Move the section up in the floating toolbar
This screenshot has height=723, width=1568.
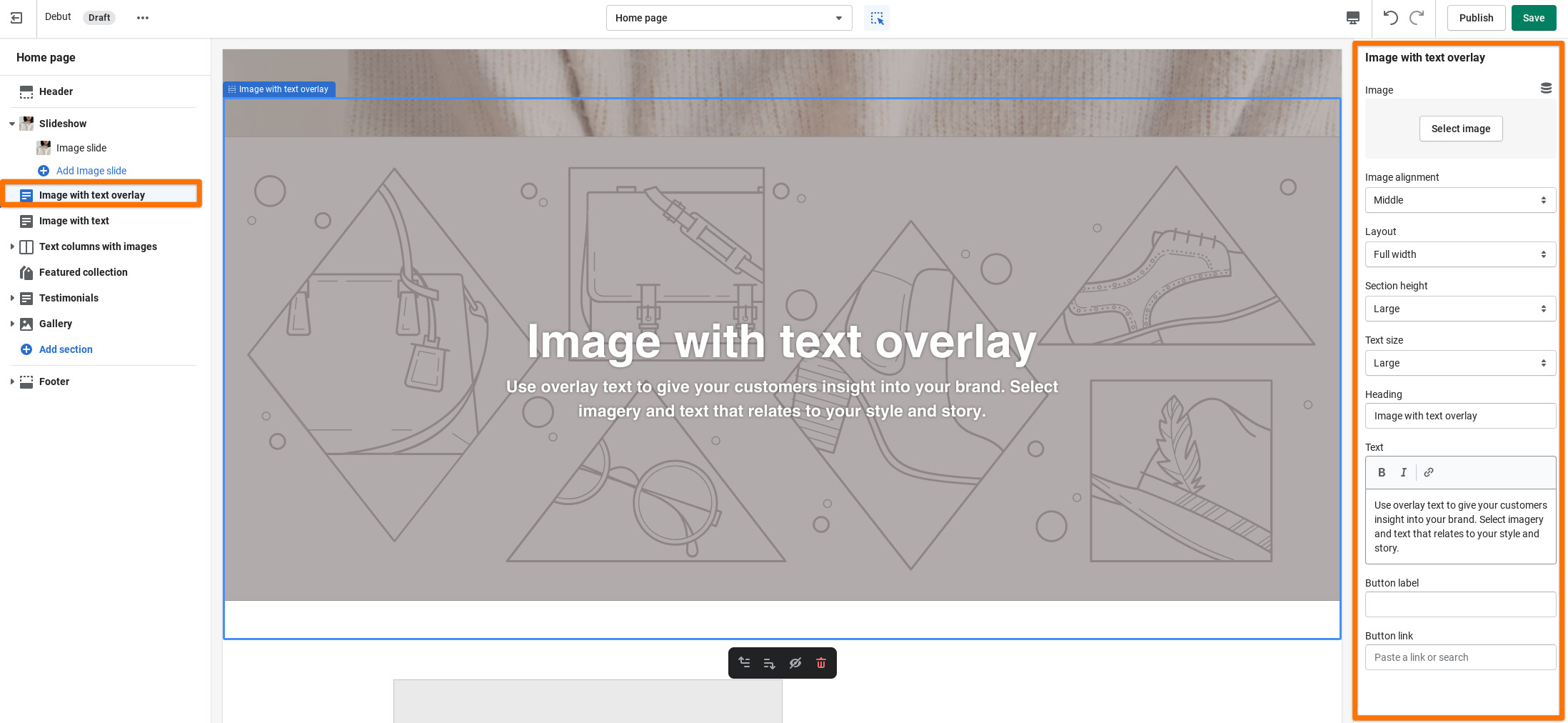pyautogui.click(x=744, y=663)
